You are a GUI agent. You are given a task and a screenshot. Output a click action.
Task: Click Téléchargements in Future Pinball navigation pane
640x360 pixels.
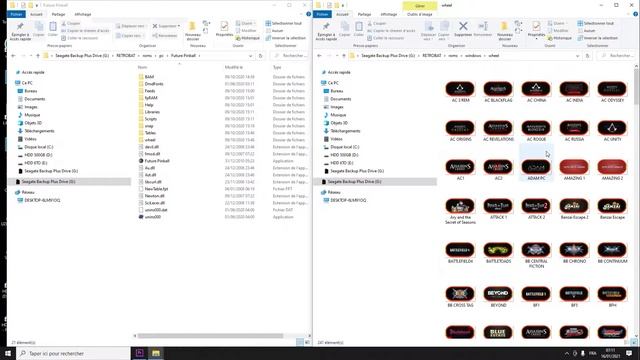point(39,131)
